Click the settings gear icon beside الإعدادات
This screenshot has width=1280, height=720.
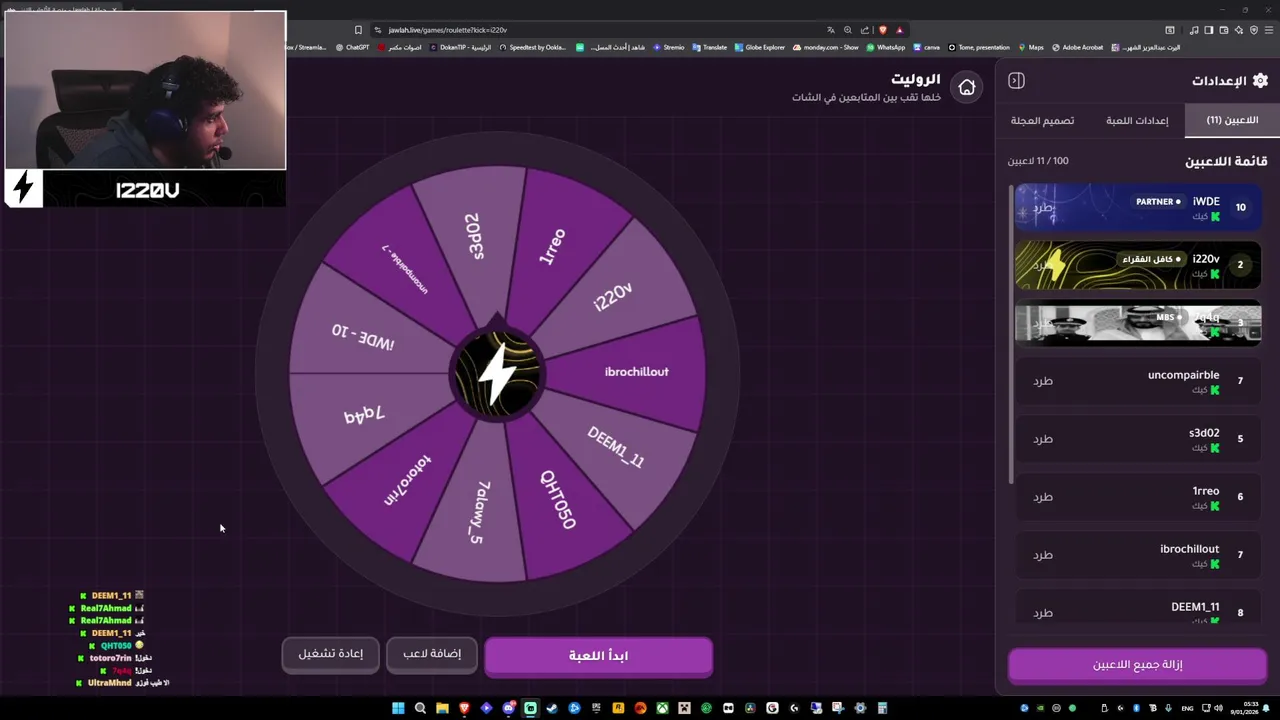pos(1260,81)
